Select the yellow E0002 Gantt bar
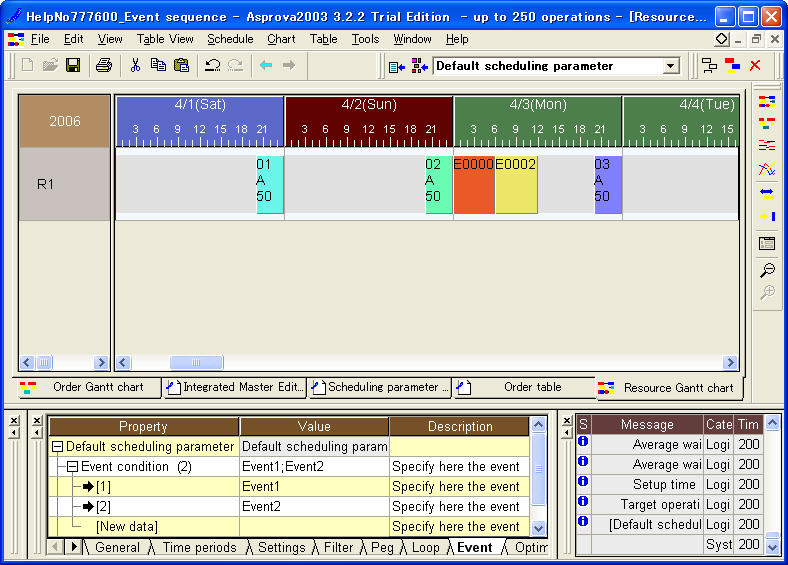The width and height of the screenshot is (788, 565). (516, 184)
